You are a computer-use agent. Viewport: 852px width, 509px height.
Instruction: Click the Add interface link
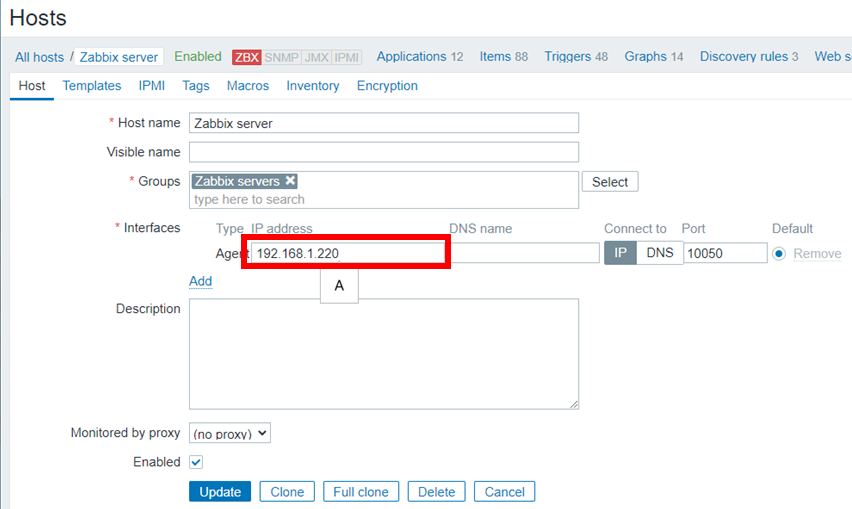point(201,281)
